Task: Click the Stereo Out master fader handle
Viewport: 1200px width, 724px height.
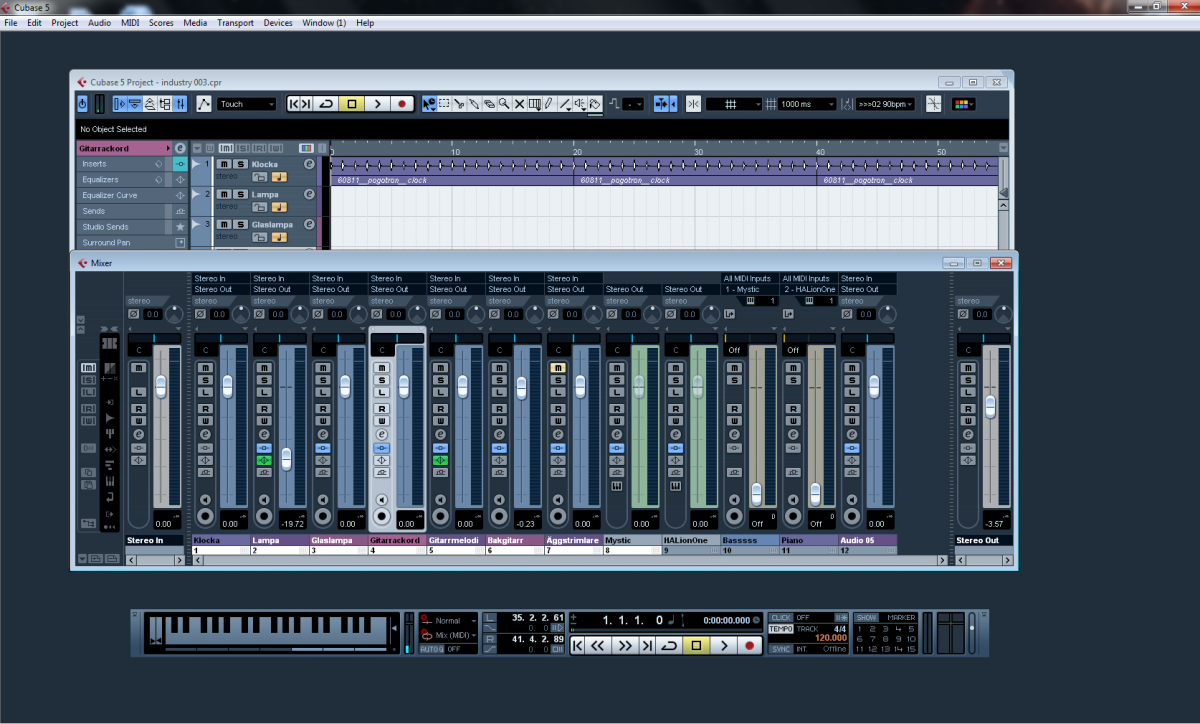Action: tap(990, 406)
